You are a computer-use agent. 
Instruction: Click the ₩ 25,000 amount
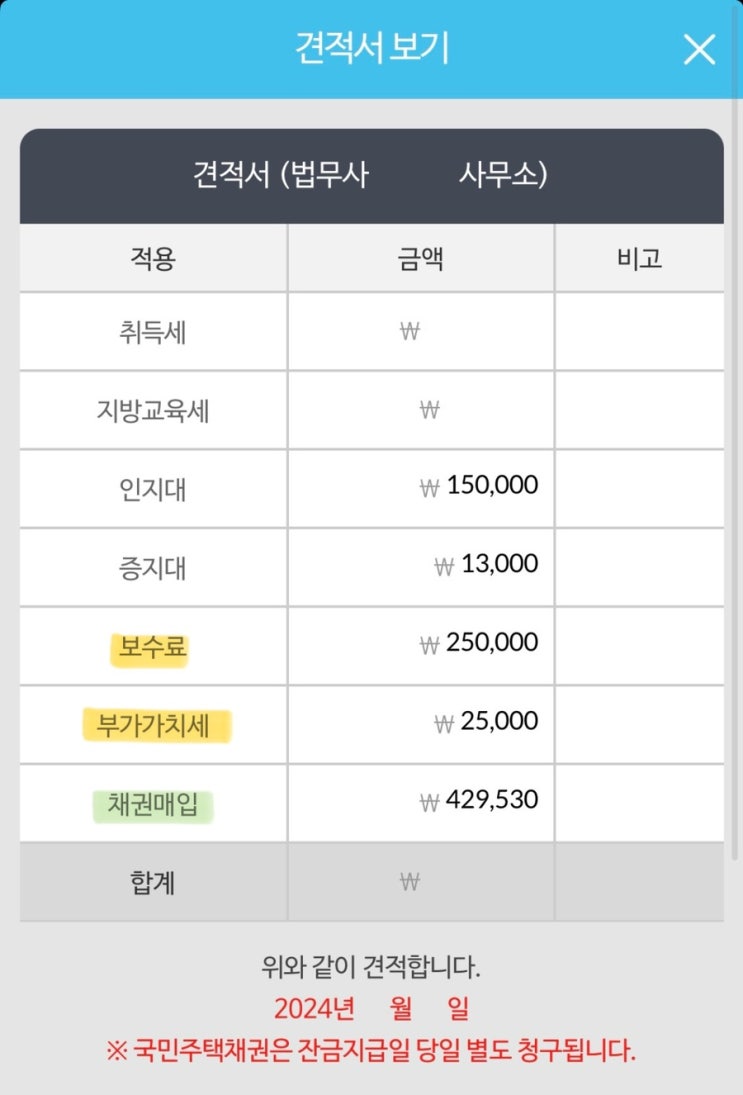pos(487,721)
